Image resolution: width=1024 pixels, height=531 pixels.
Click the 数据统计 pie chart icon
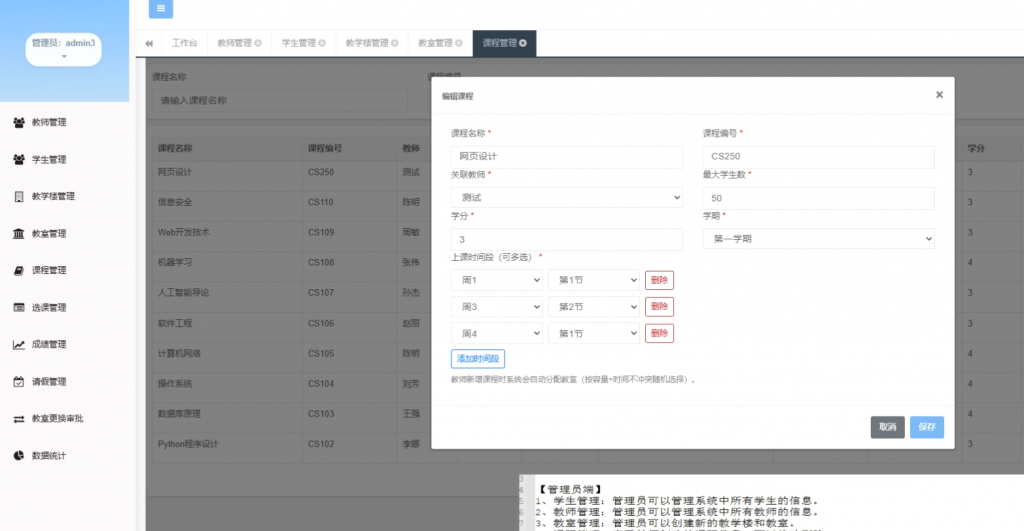pos(19,455)
